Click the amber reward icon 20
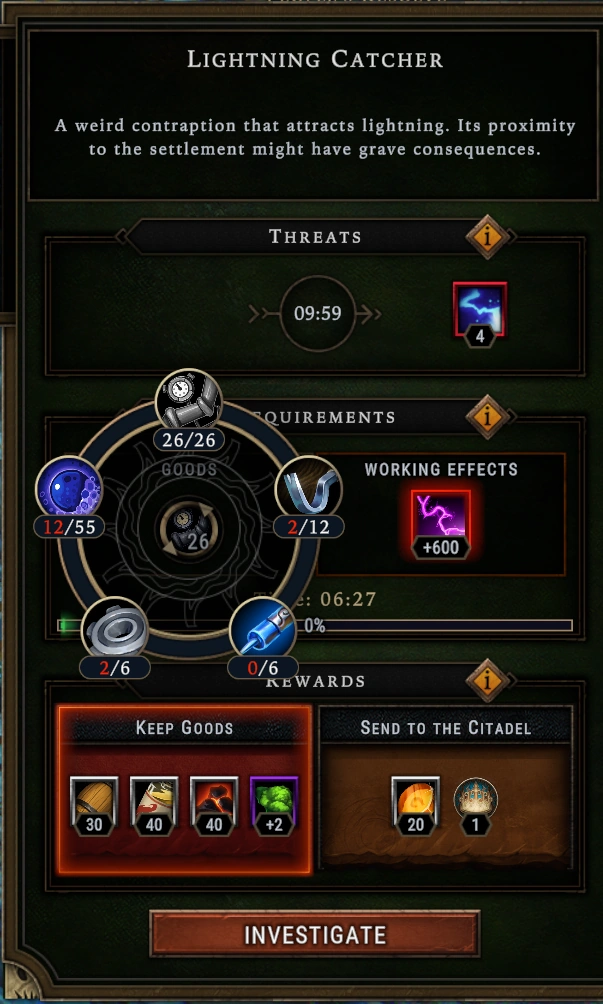Viewport: 603px width, 1004px height. coord(415,806)
